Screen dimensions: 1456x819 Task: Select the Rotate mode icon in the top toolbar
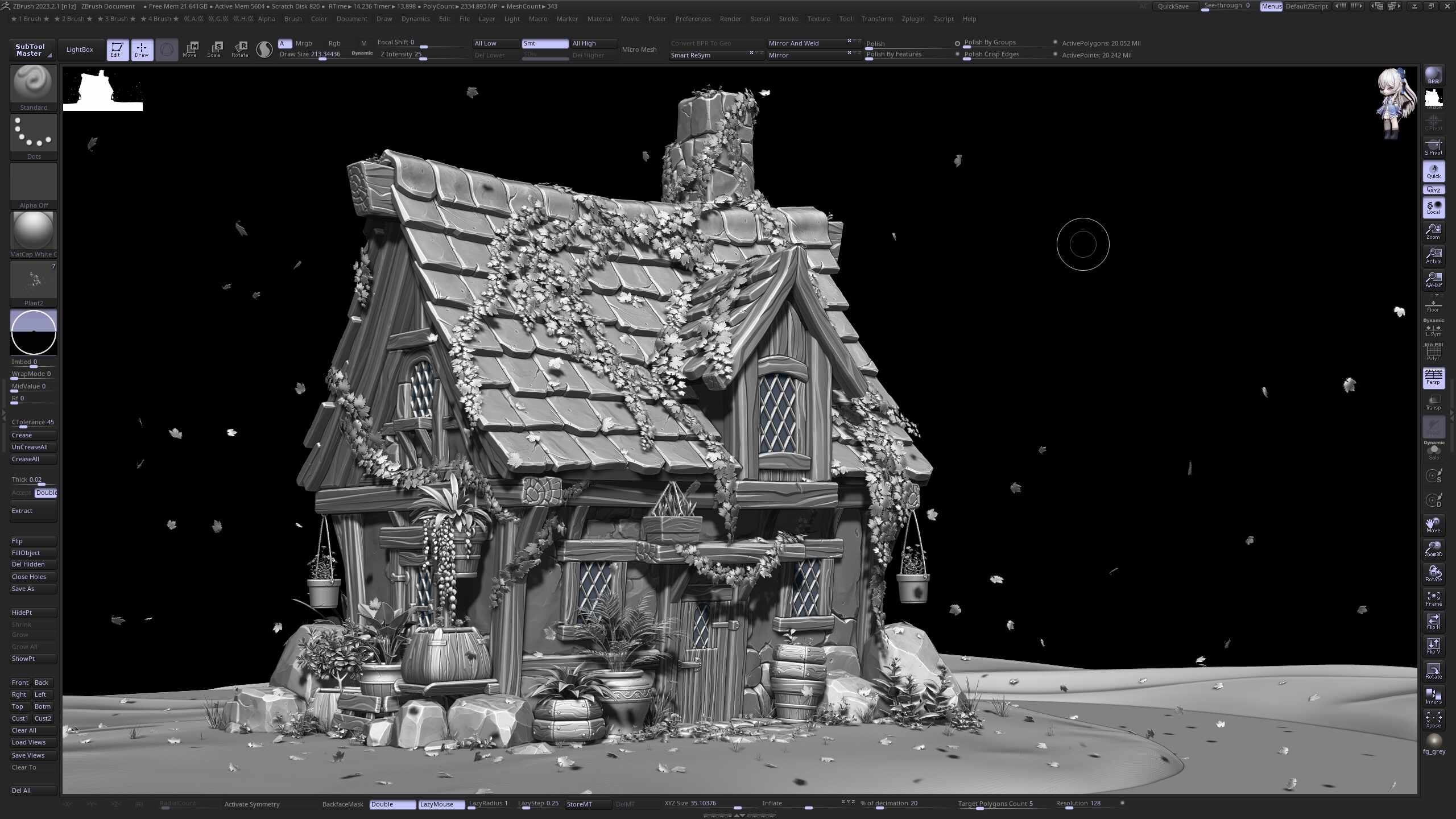tap(239, 48)
